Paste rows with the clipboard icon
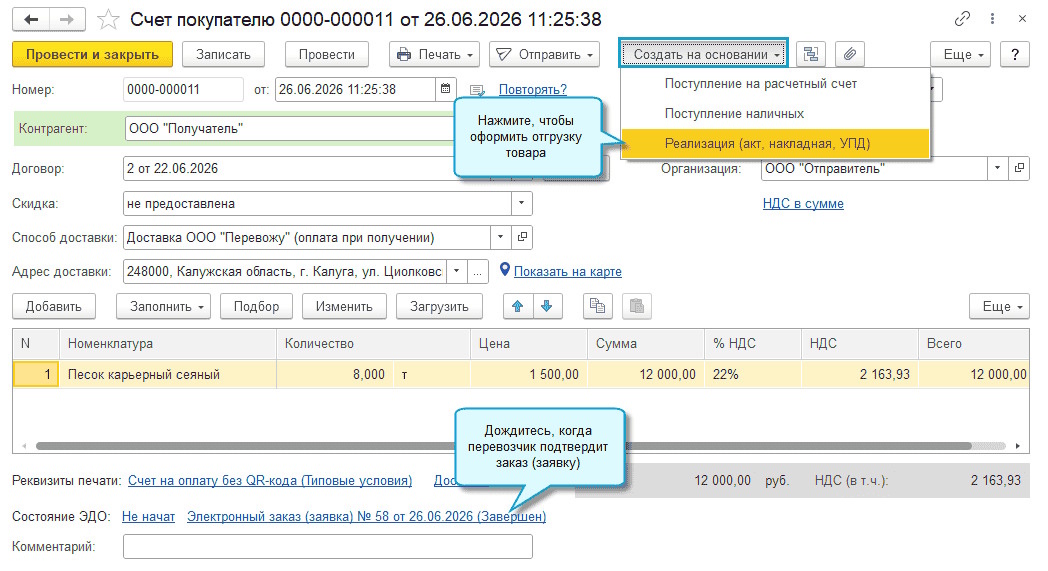 click(x=637, y=306)
